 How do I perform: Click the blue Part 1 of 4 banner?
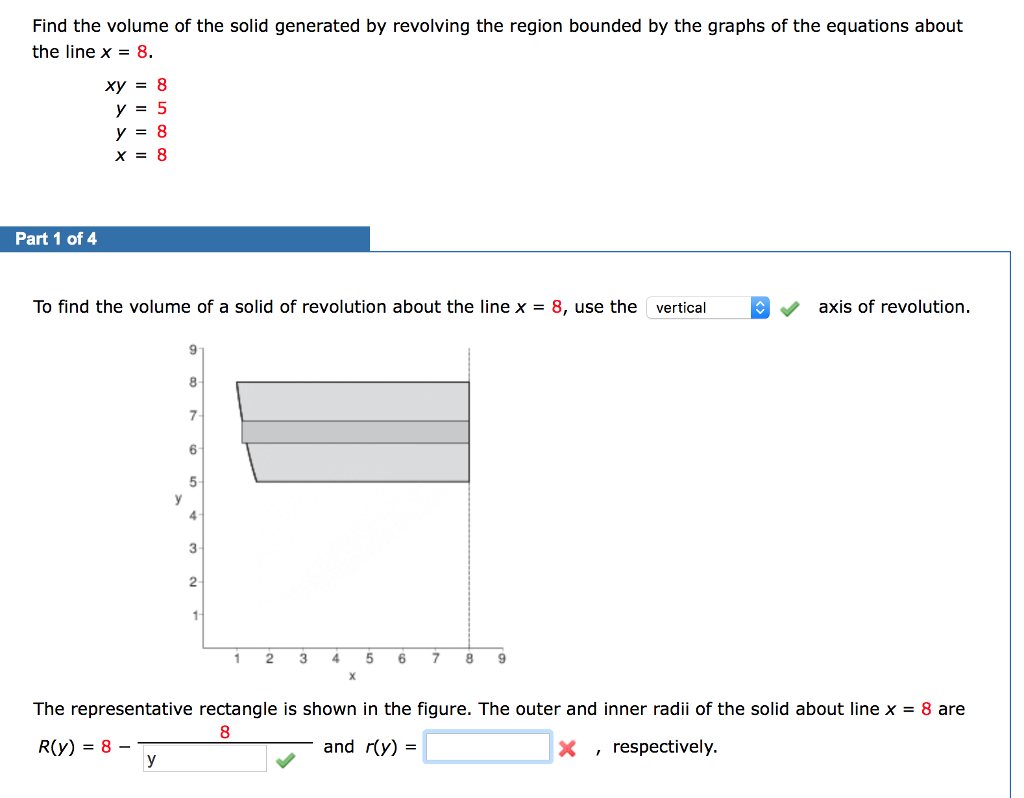(x=185, y=239)
